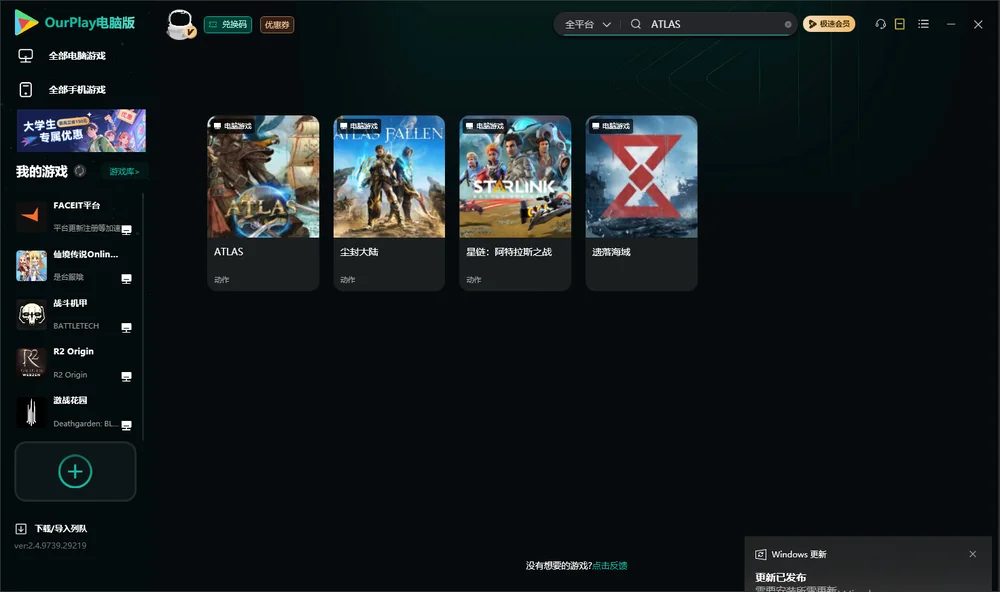Click the search magnifier icon

(636, 24)
